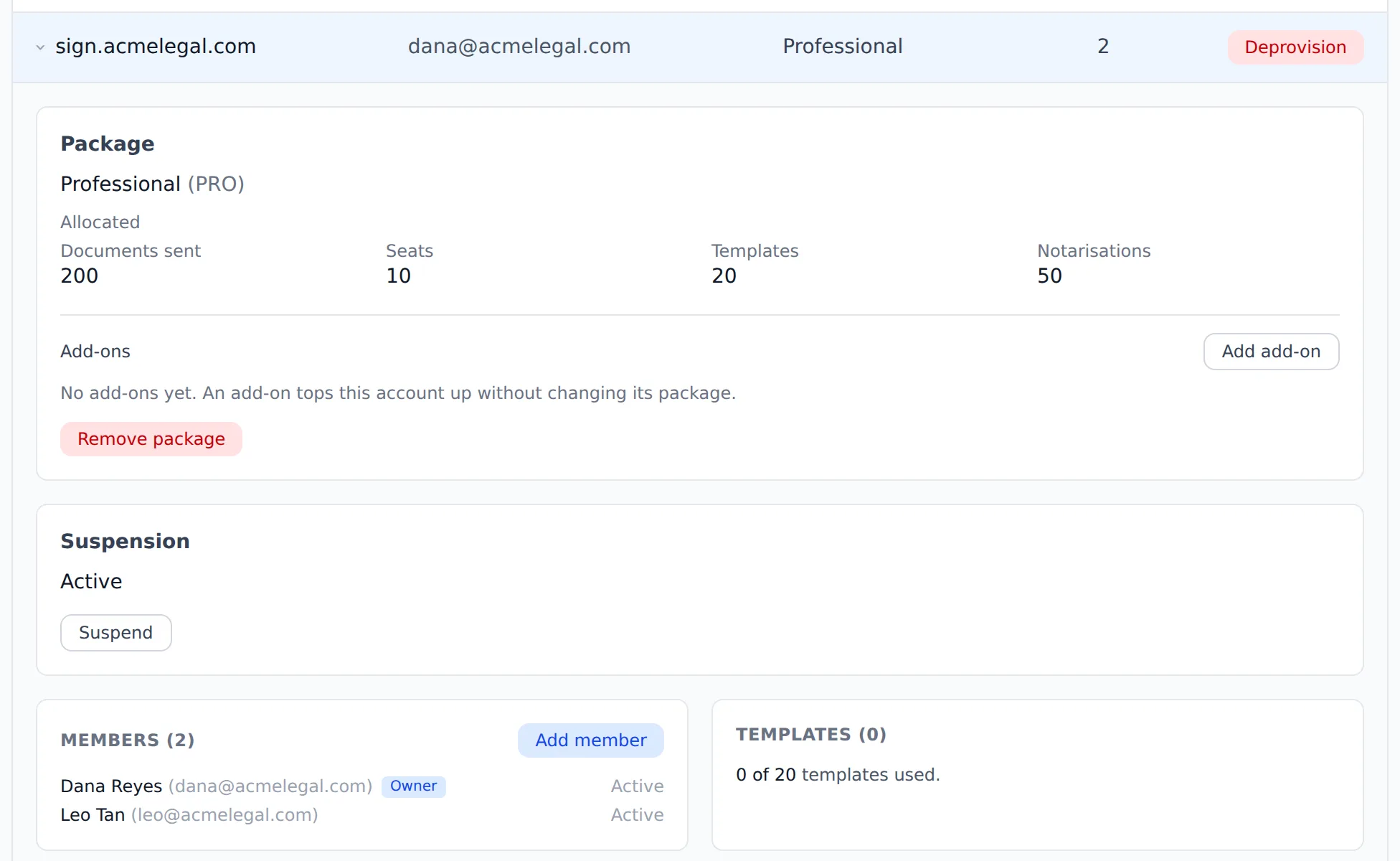Viewport: 1400px width, 861px height.
Task: Click the Package section heading
Action: 108,143
